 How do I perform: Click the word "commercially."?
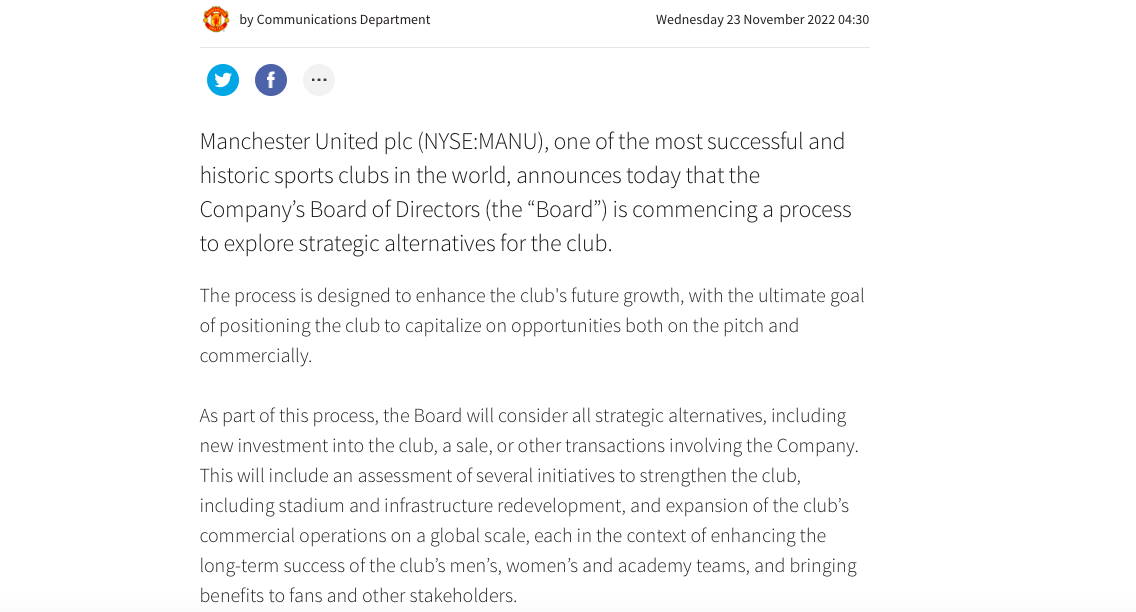(x=256, y=356)
